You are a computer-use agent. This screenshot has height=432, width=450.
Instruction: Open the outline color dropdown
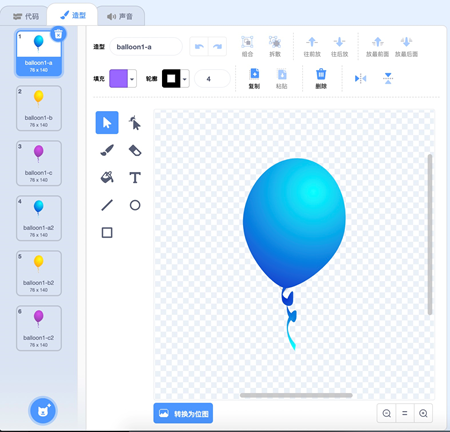tap(185, 79)
